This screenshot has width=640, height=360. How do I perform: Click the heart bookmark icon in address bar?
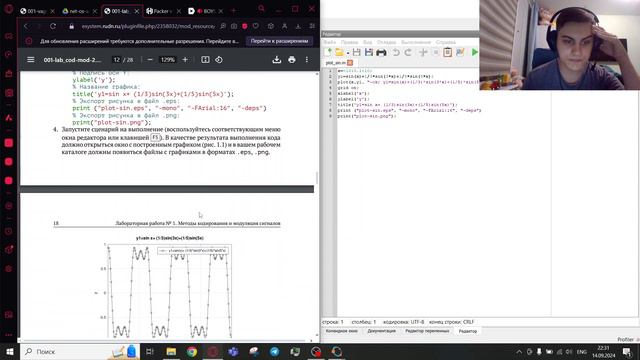[x=256, y=26]
